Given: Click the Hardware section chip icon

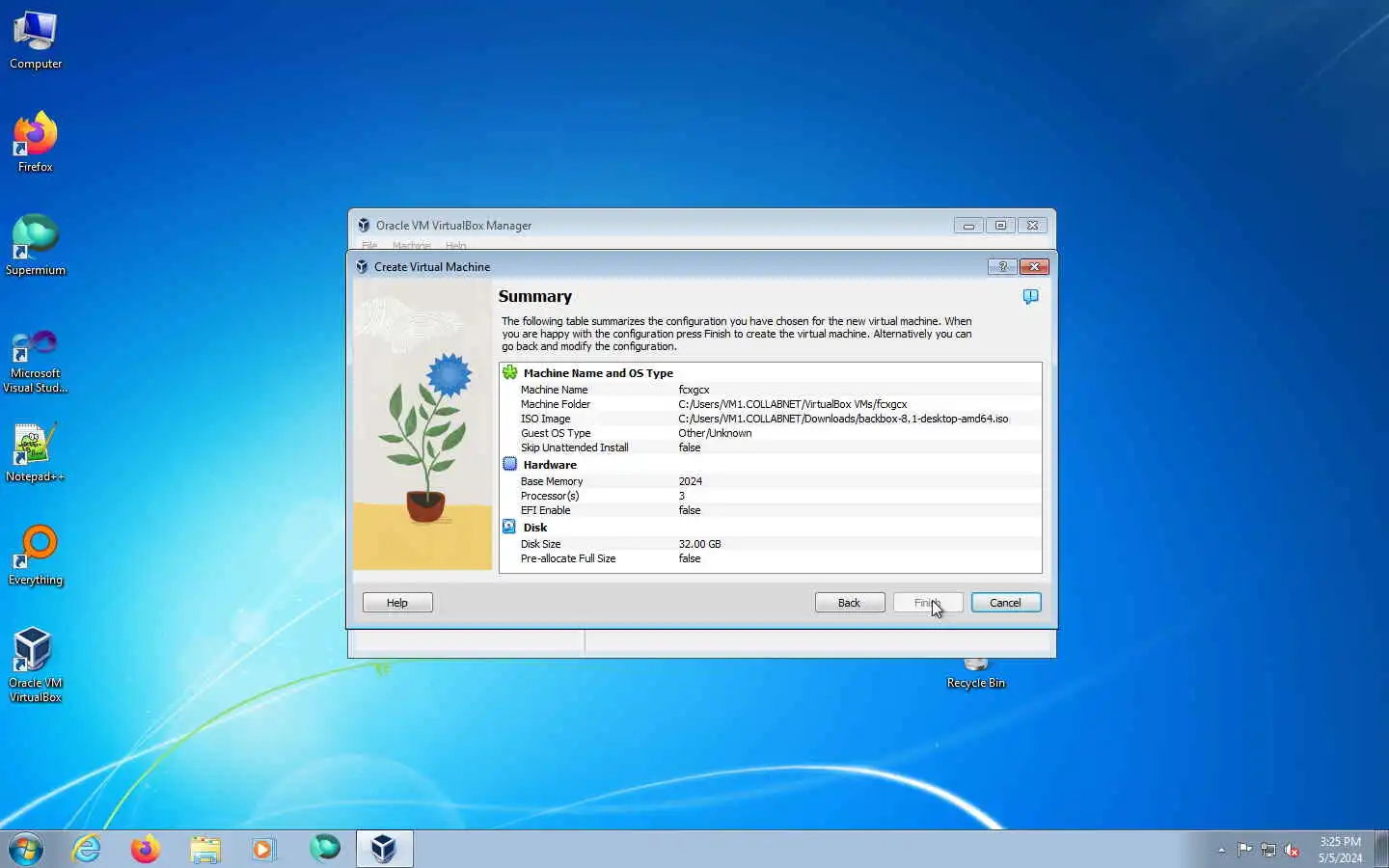Looking at the screenshot, I should coord(509,464).
